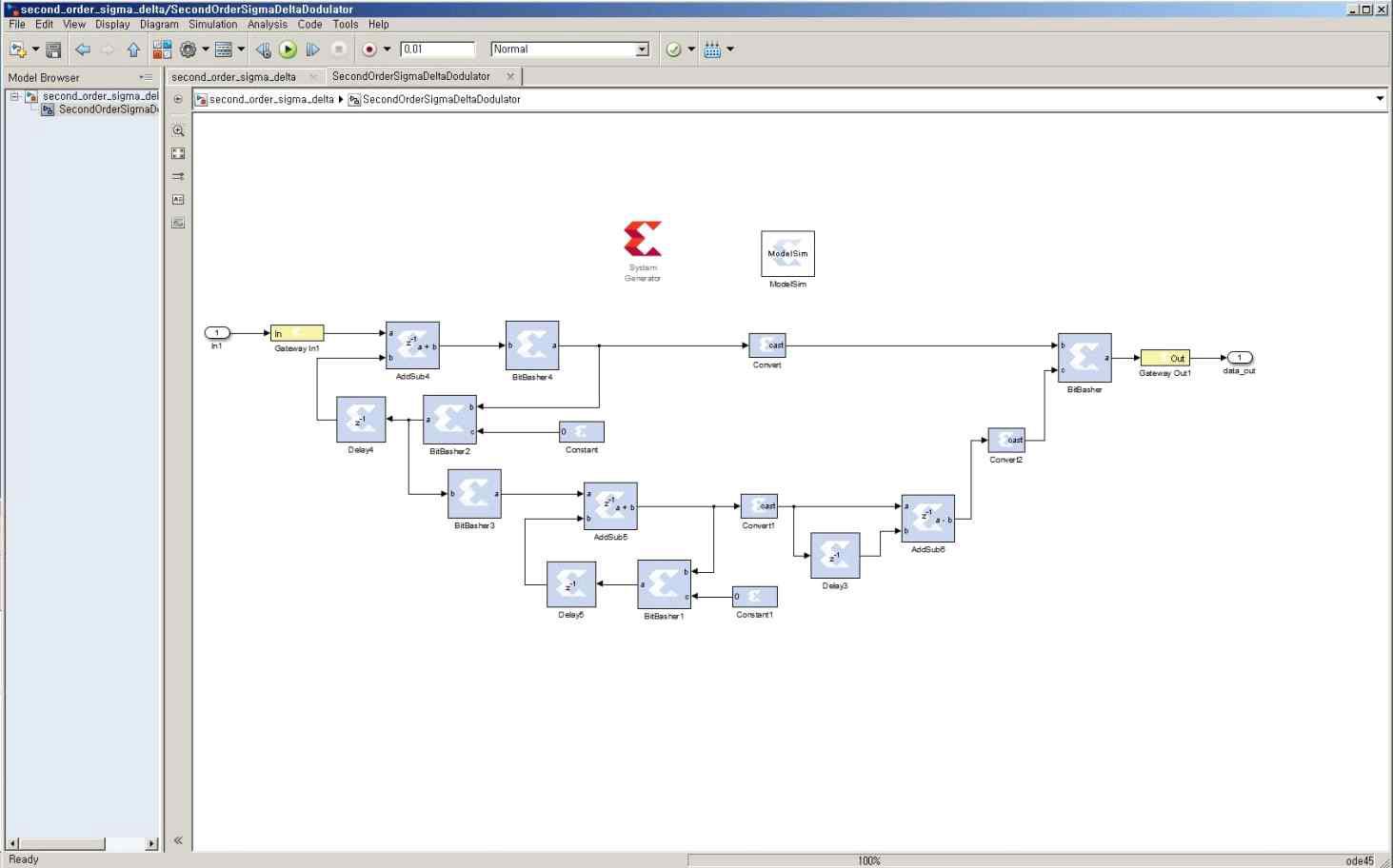Select the AddSub6 block

928,519
